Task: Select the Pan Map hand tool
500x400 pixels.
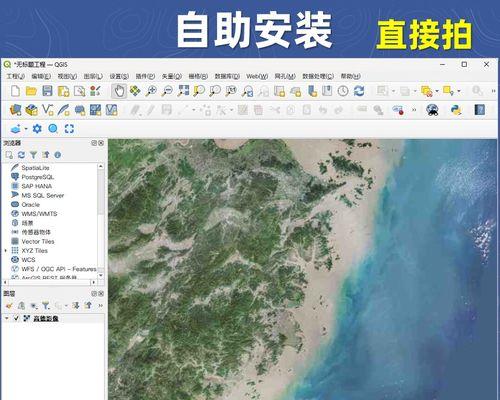Action: pos(119,91)
